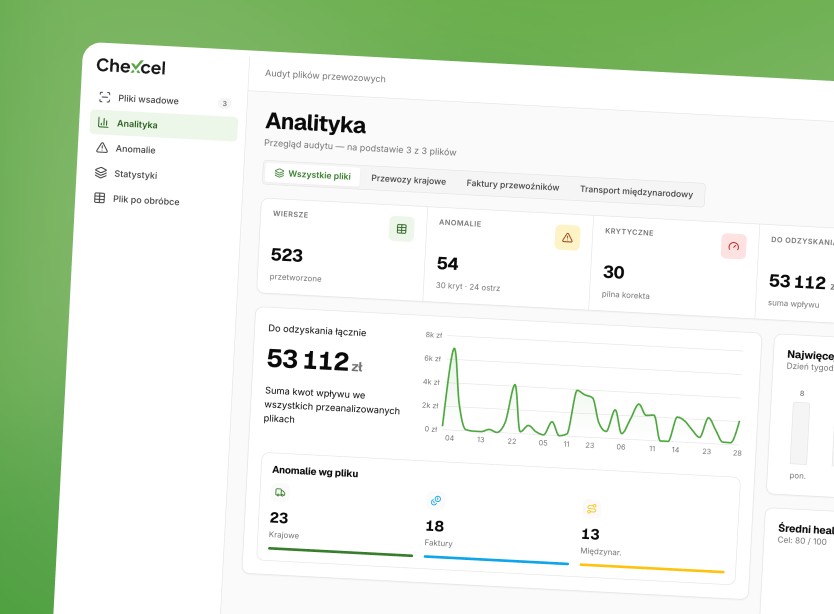
Task: Switch to Wszystkie pliki tab
Action: tap(312, 174)
